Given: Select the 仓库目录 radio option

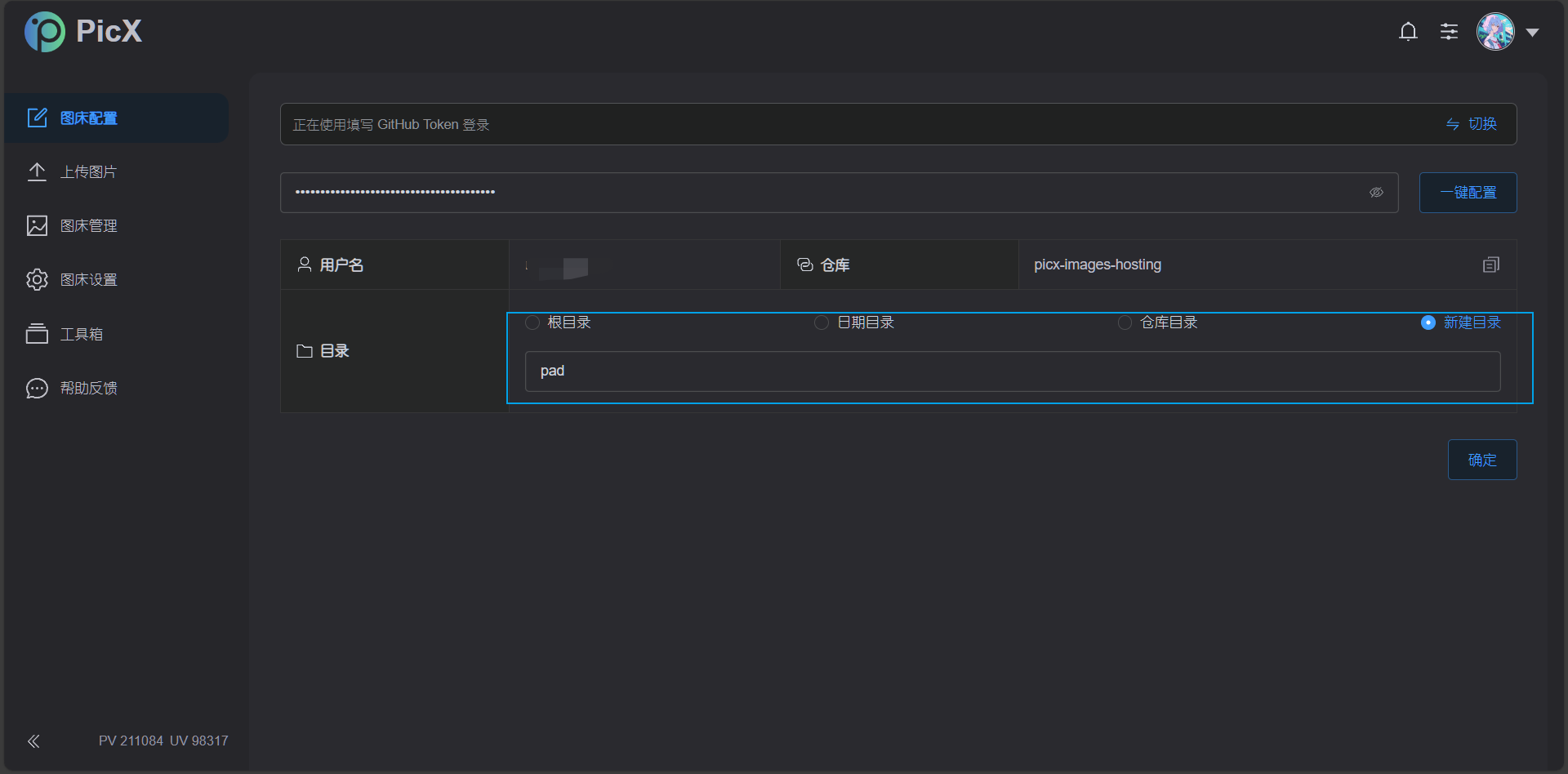Looking at the screenshot, I should [1157, 322].
